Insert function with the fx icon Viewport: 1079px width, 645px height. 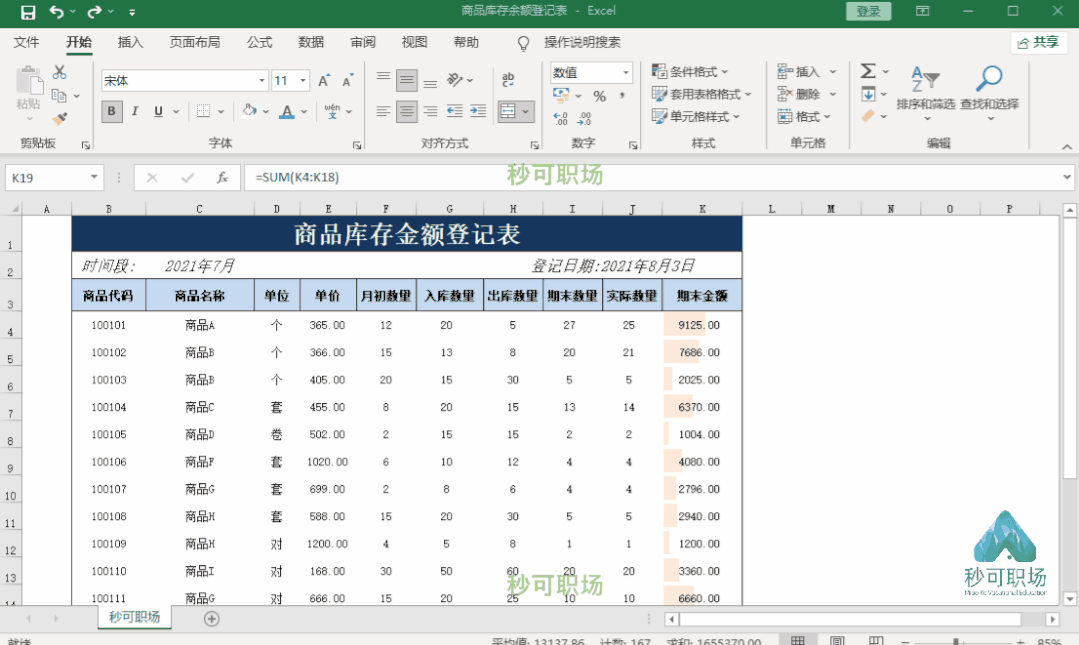point(222,178)
